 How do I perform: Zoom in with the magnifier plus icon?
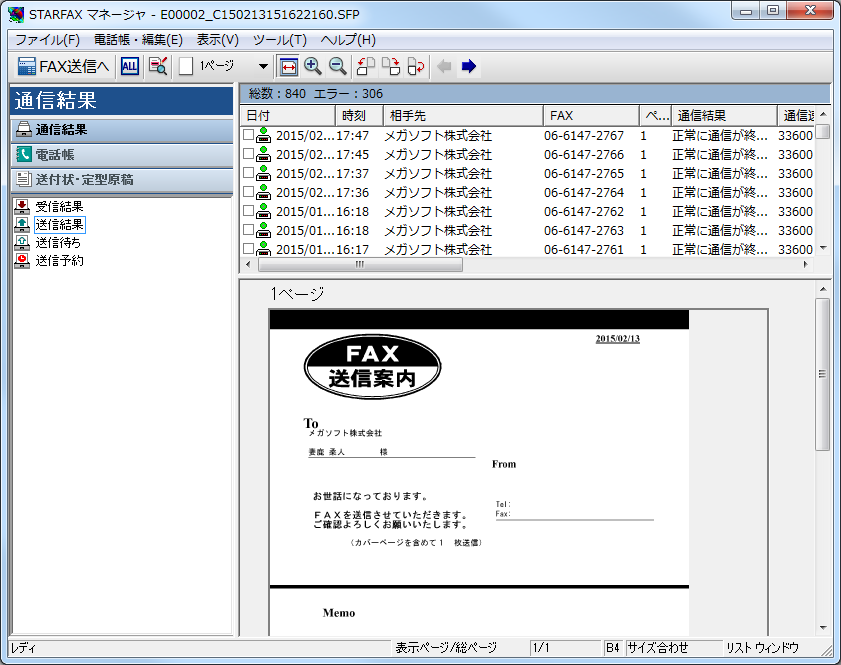313,66
